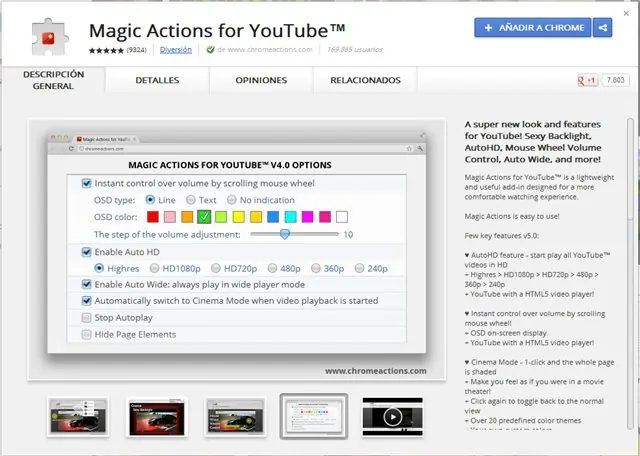Select the No indication radio option
The width and height of the screenshot is (640, 456).
tap(231, 200)
